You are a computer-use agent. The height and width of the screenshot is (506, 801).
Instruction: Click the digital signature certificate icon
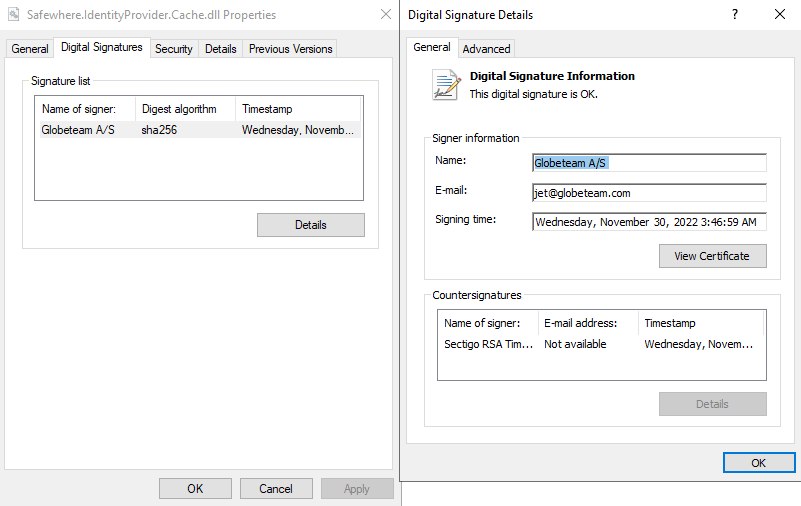(x=444, y=84)
